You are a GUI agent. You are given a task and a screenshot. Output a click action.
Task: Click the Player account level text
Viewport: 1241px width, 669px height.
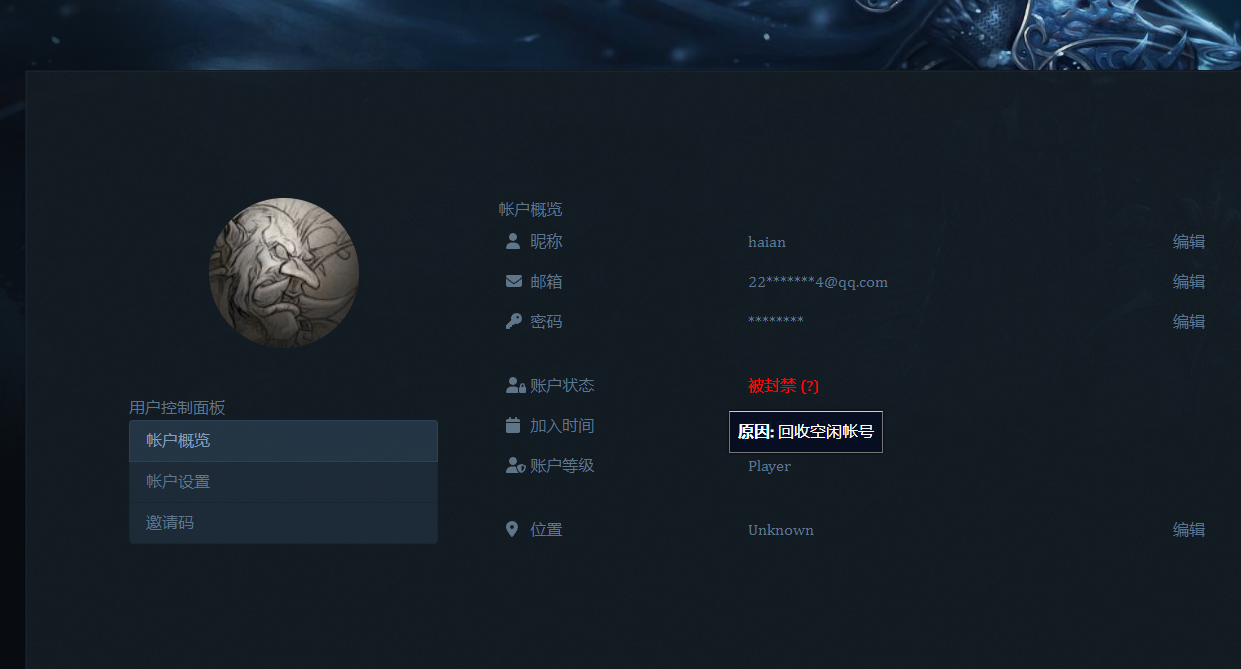click(769, 466)
